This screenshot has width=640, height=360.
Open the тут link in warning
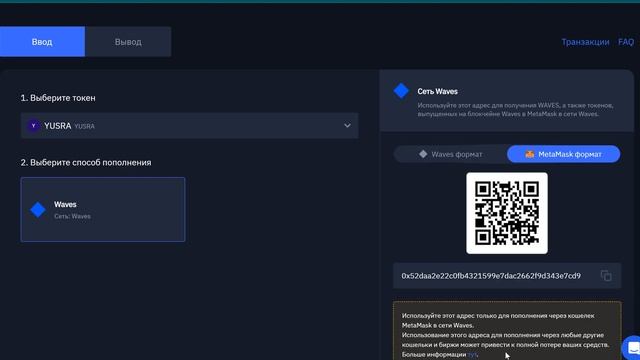472,354
